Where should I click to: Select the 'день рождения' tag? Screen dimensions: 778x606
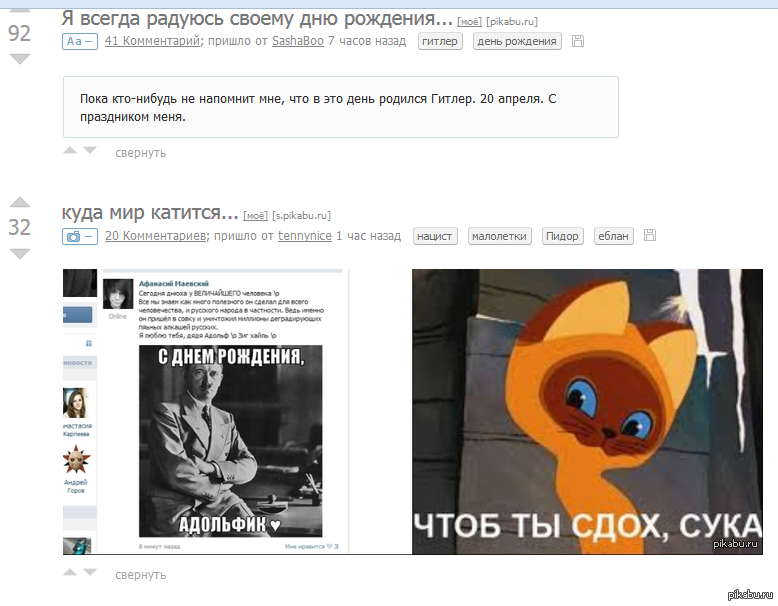(516, 41)
